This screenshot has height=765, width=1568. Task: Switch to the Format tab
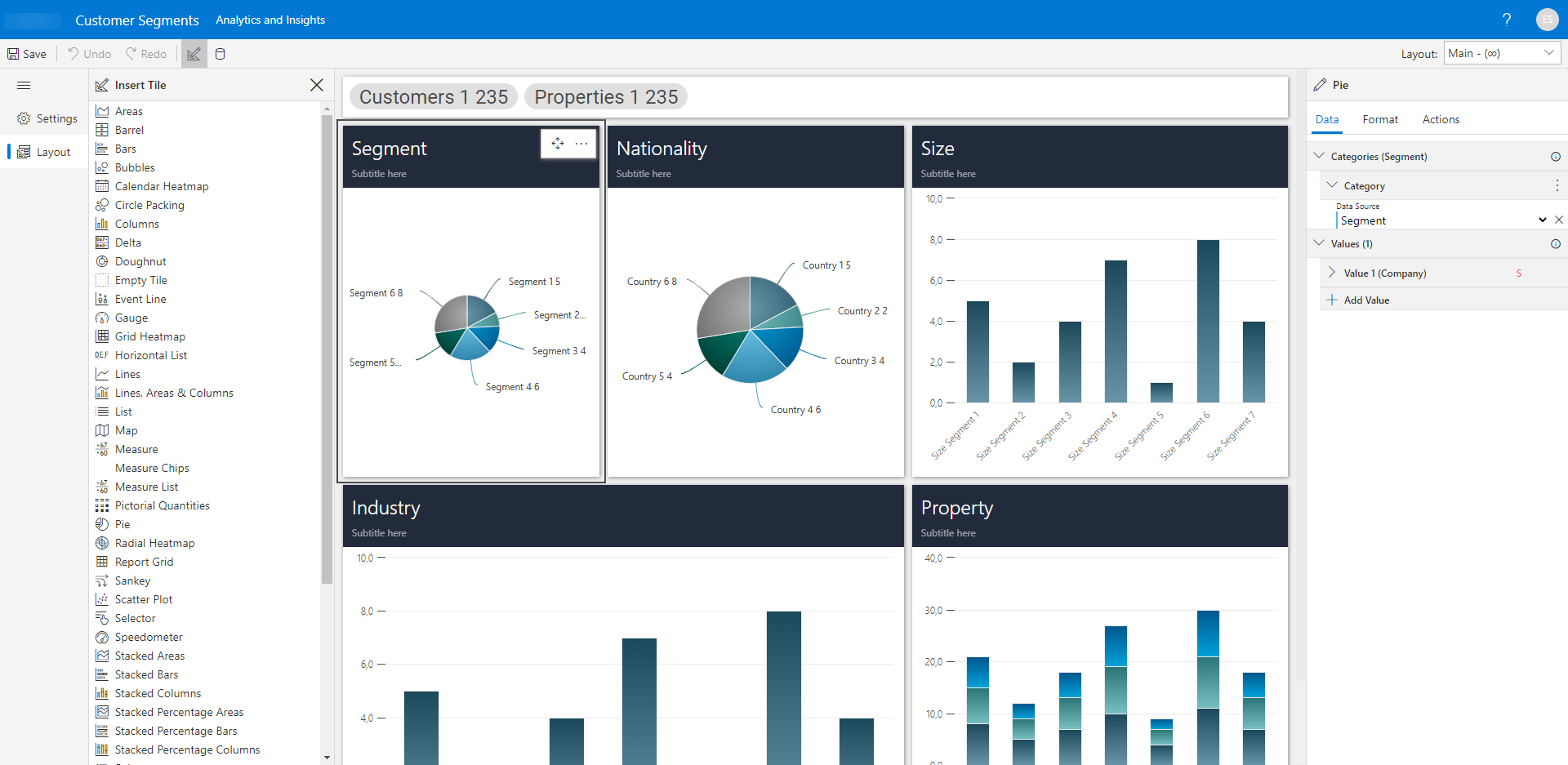pyautogui.click(x=1380, y=119)
